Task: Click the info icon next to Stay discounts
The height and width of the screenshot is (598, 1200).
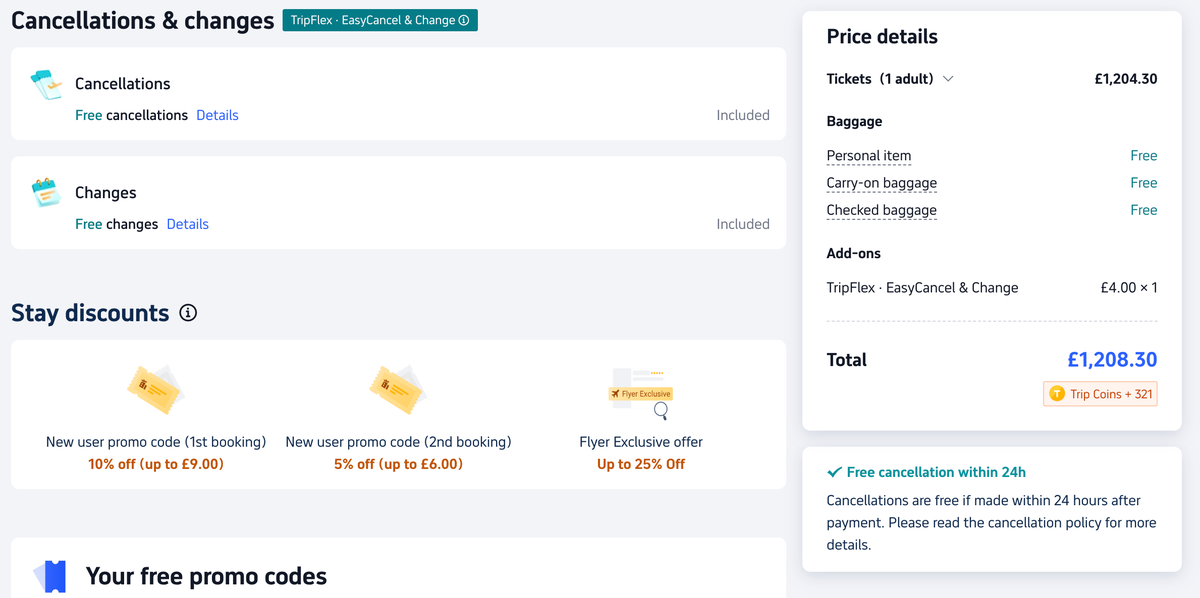Action: [188, 313]
